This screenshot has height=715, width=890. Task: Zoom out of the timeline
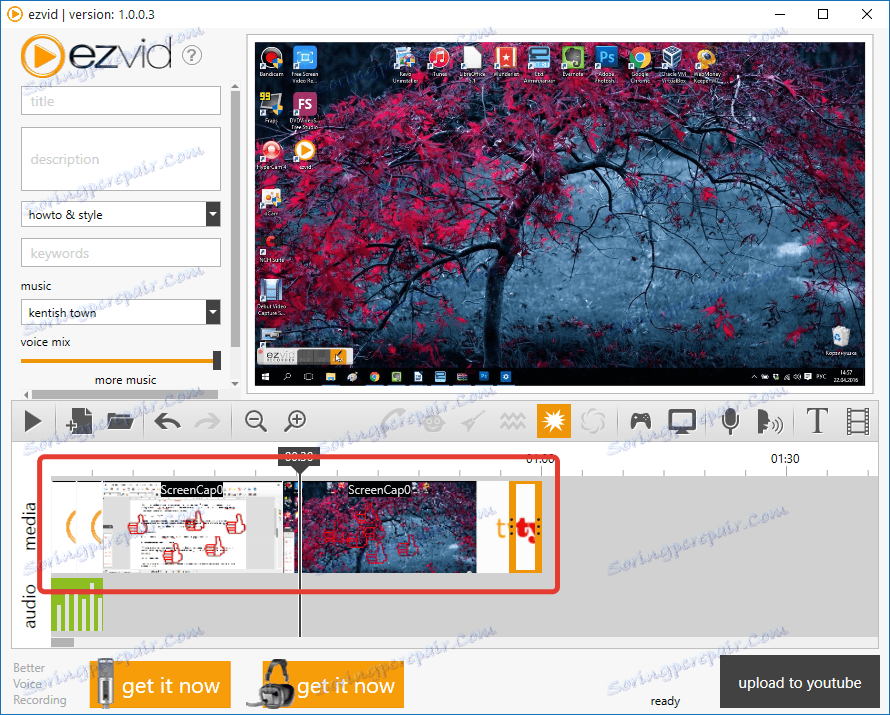point(255,421)
